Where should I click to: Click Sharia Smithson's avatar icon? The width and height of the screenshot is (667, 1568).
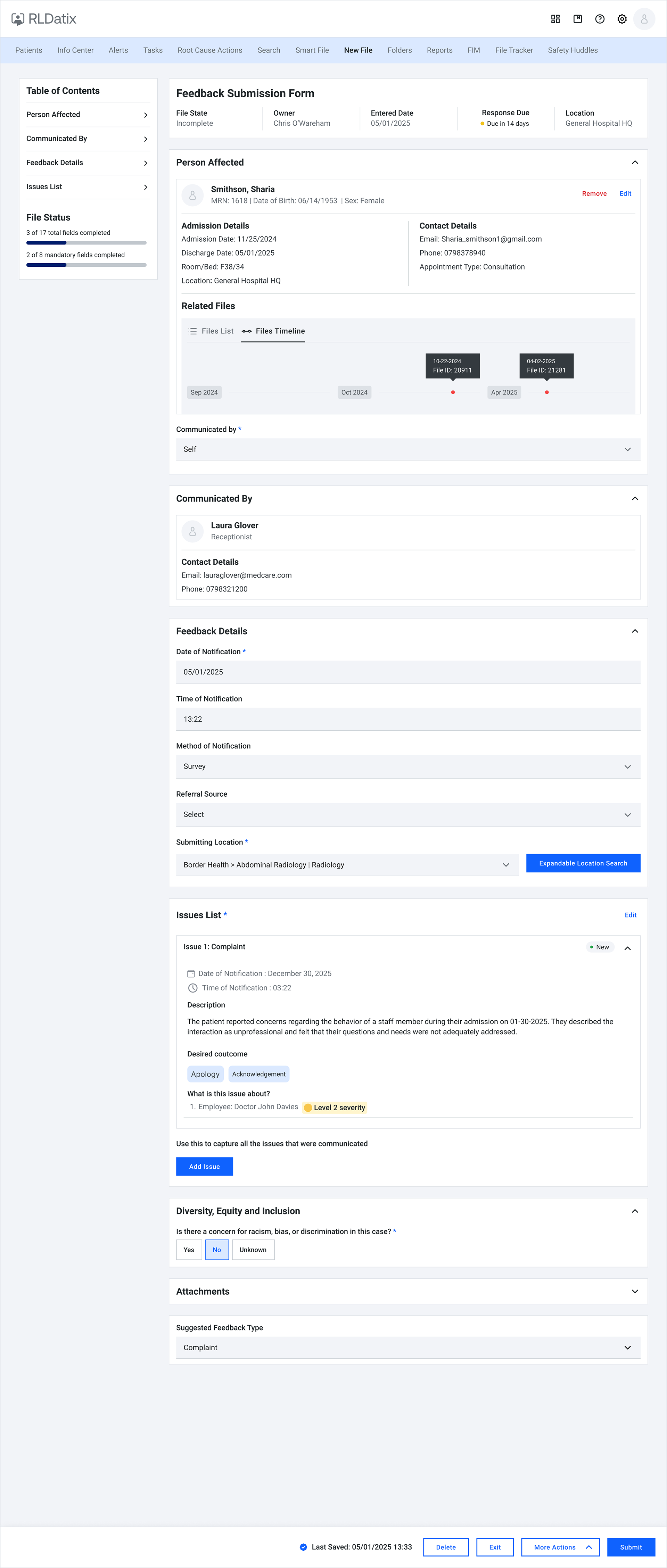(192, 195)
